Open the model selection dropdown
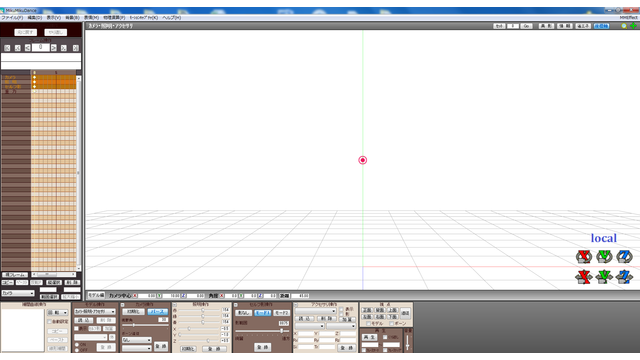The width and height of the screenshot is (640, 360). pyautogui.click(x=95, y=311)
